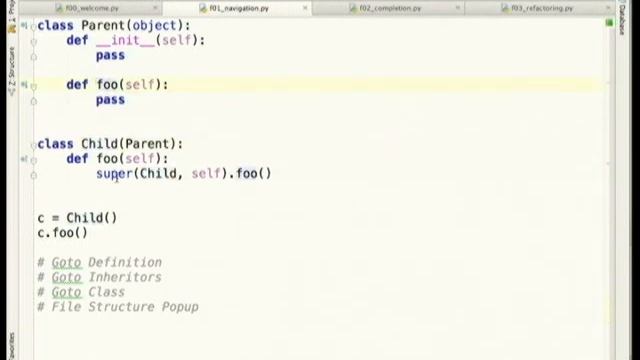Click the 'object' base class name

coord(154,26)
